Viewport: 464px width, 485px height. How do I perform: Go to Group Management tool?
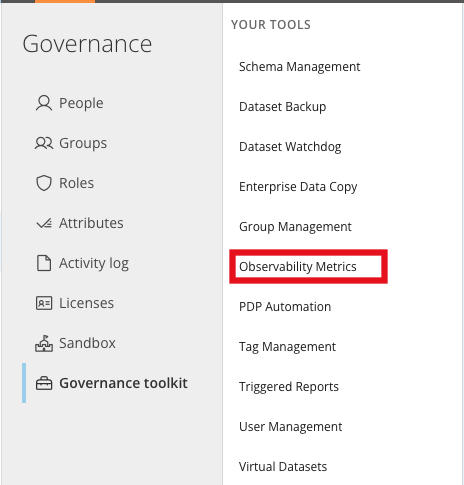pyautogui.click(x=295, y=227)
